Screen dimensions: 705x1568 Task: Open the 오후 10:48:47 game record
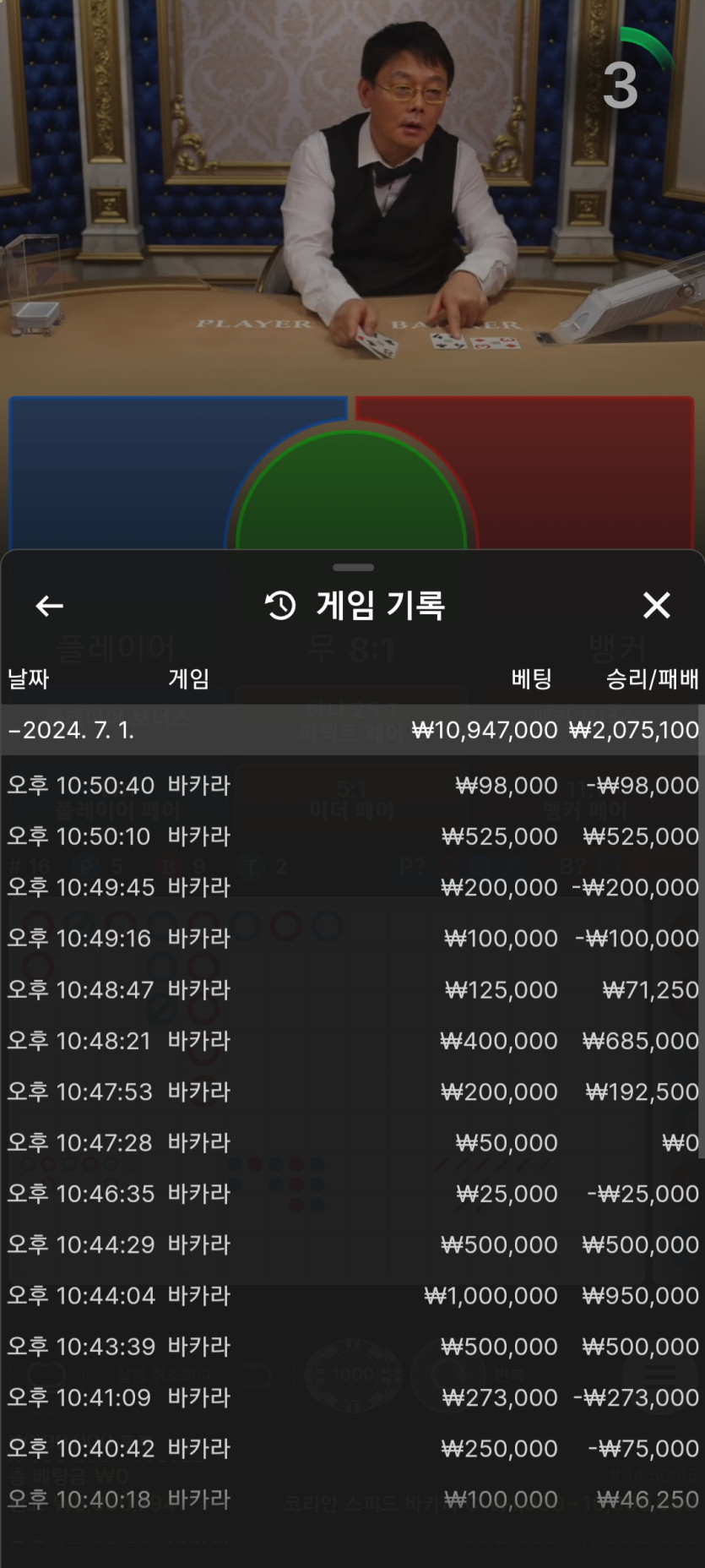(x=352, y=989)
